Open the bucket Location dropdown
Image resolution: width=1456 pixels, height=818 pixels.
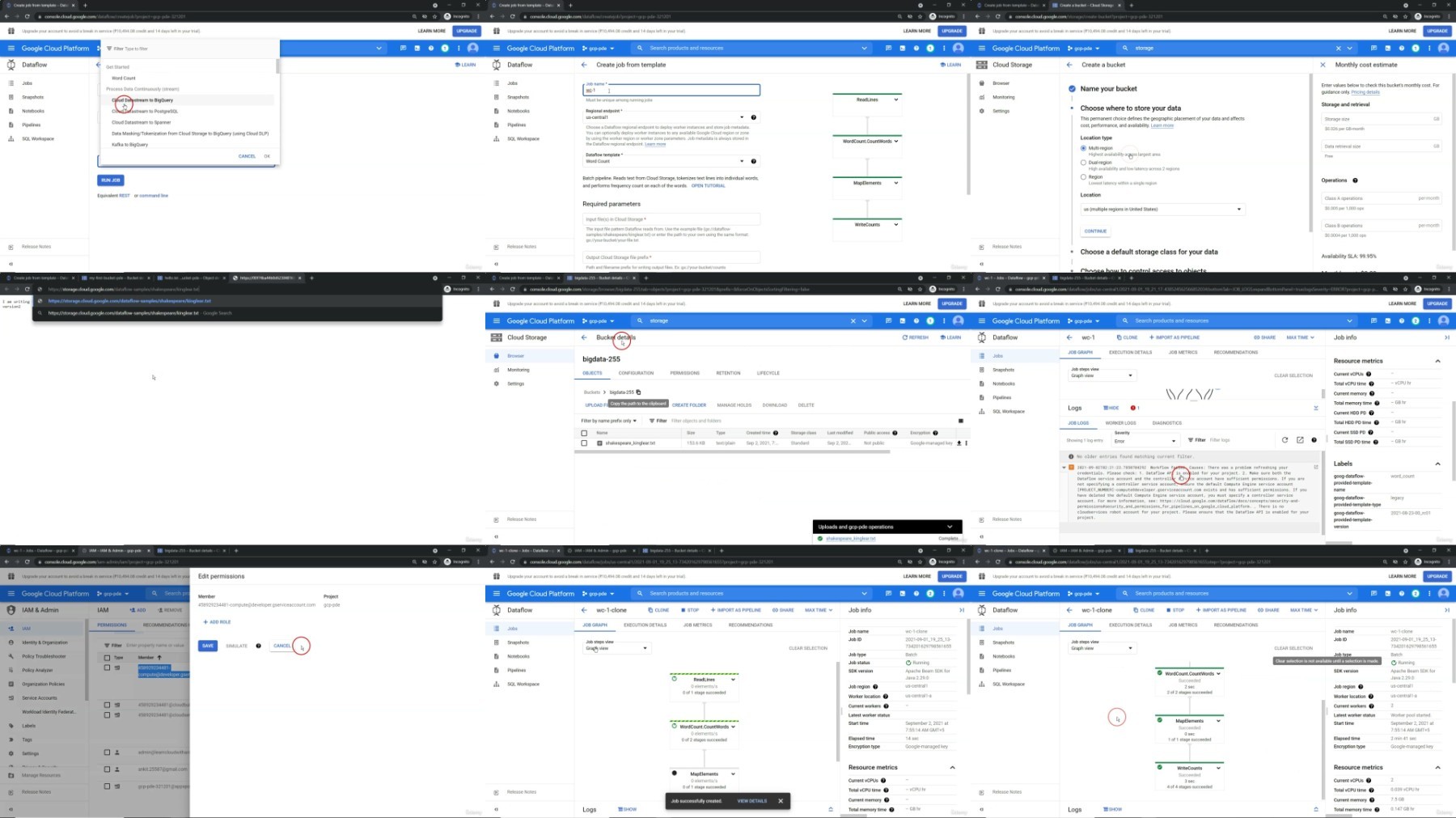coord(1162,210)
